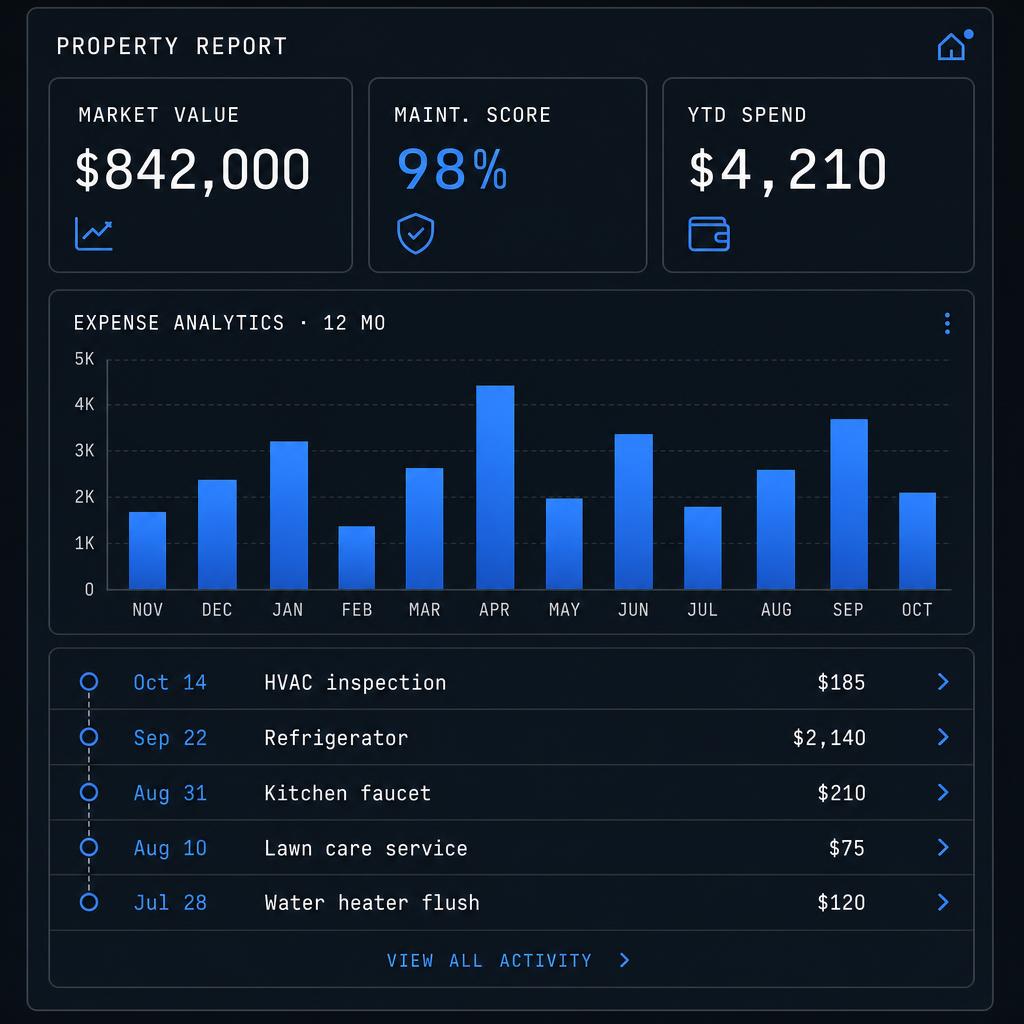This screenshot has height=1024, width=1024.
Task: Open the three-dot menu in Expense Analytics
Action: (x=947, y=323)
